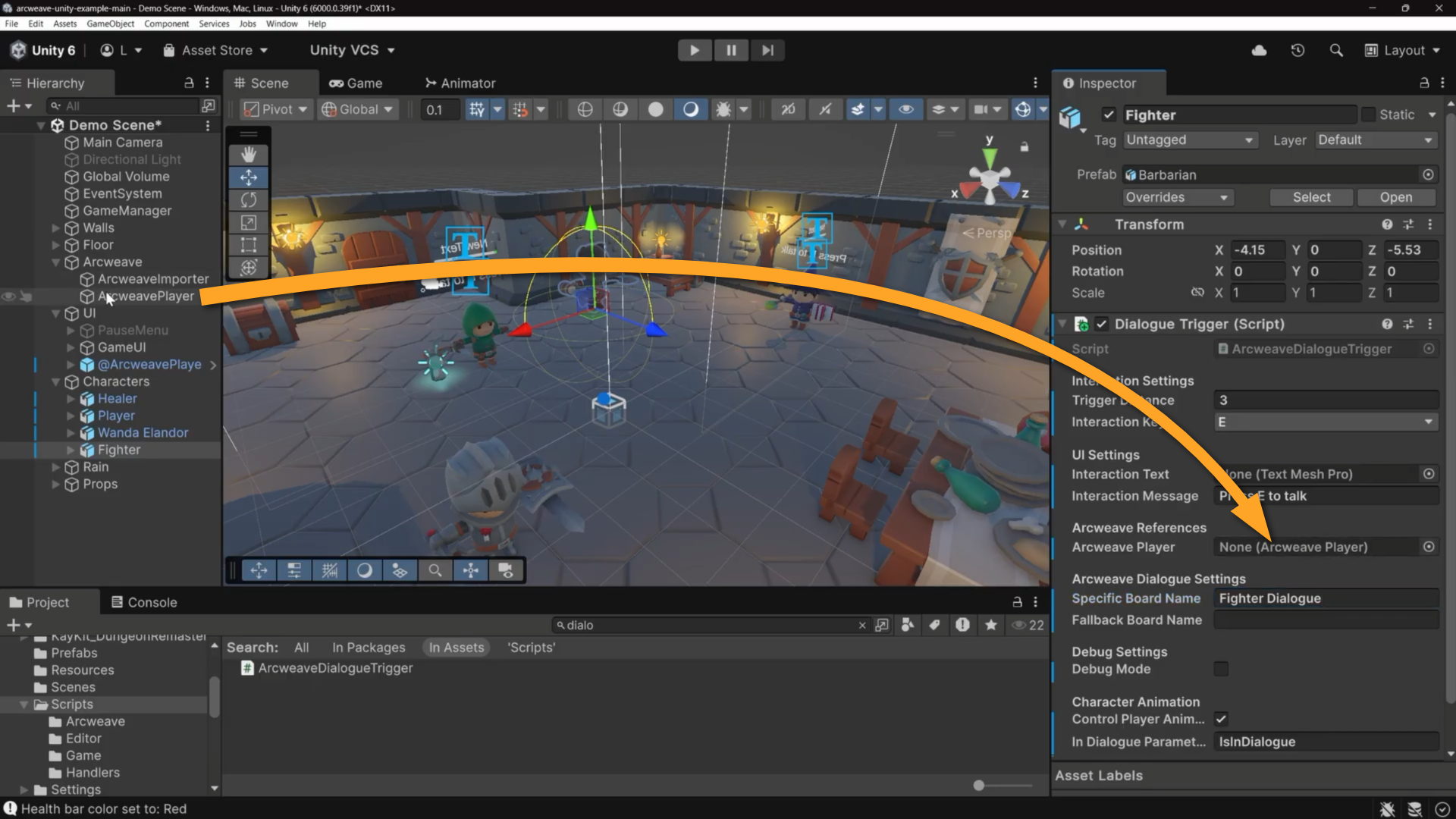
Task: Lock the Inspector panel
Action: (1424, 83)
